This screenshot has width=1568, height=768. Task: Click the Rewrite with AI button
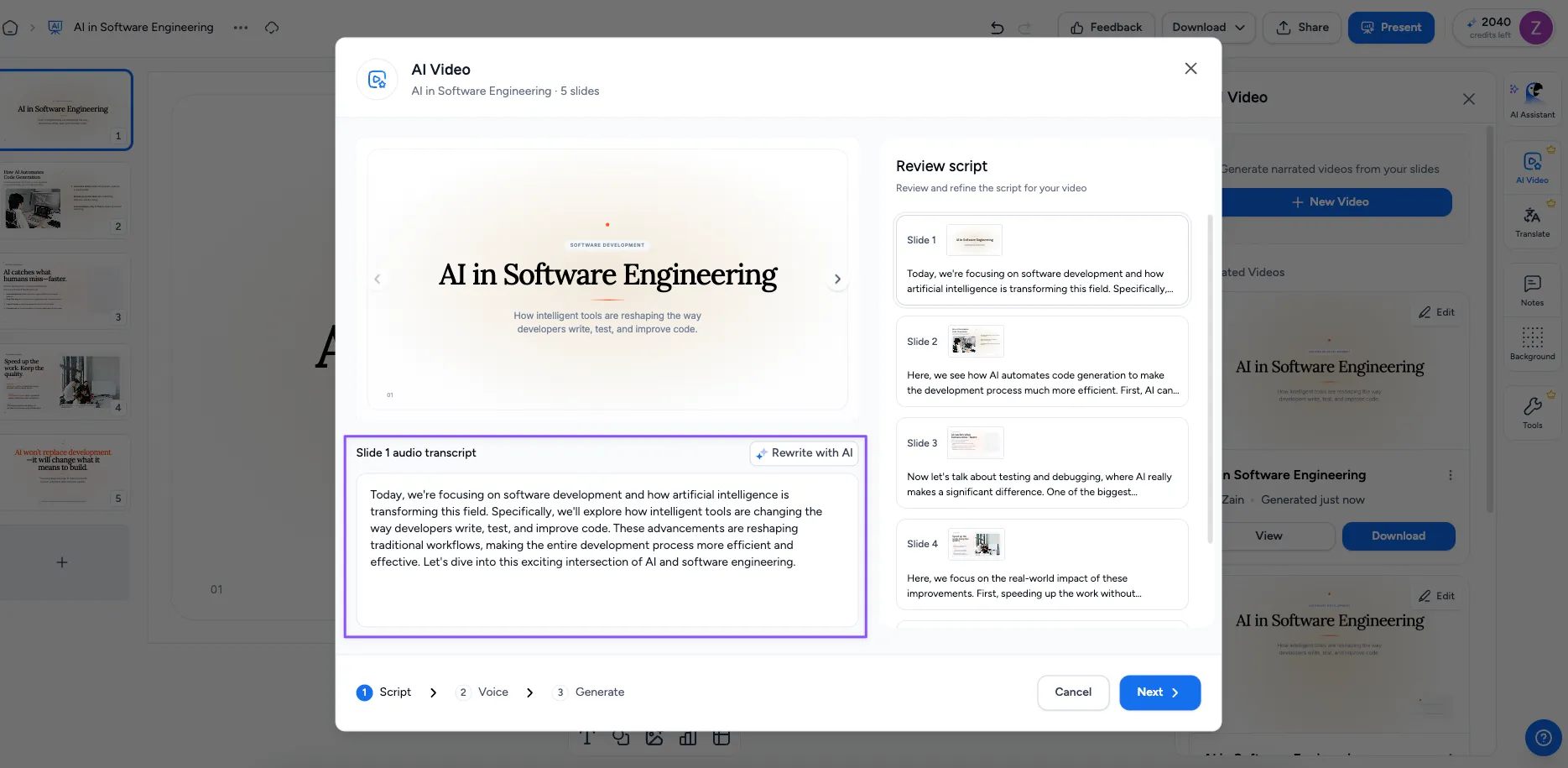pos(804,453)
